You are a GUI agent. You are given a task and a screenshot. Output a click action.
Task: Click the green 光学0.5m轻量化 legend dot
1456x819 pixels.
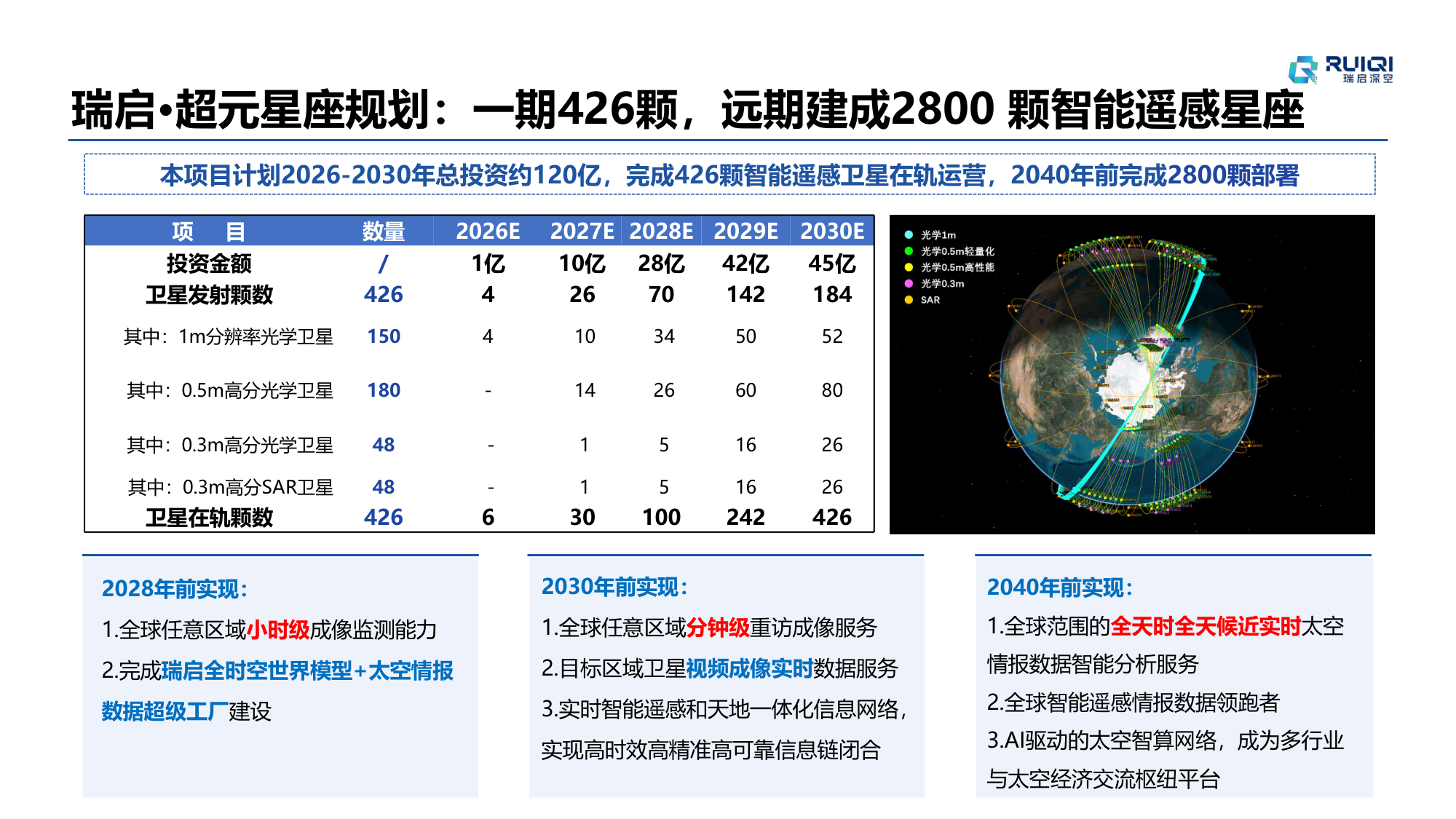[x=909, y=251]
